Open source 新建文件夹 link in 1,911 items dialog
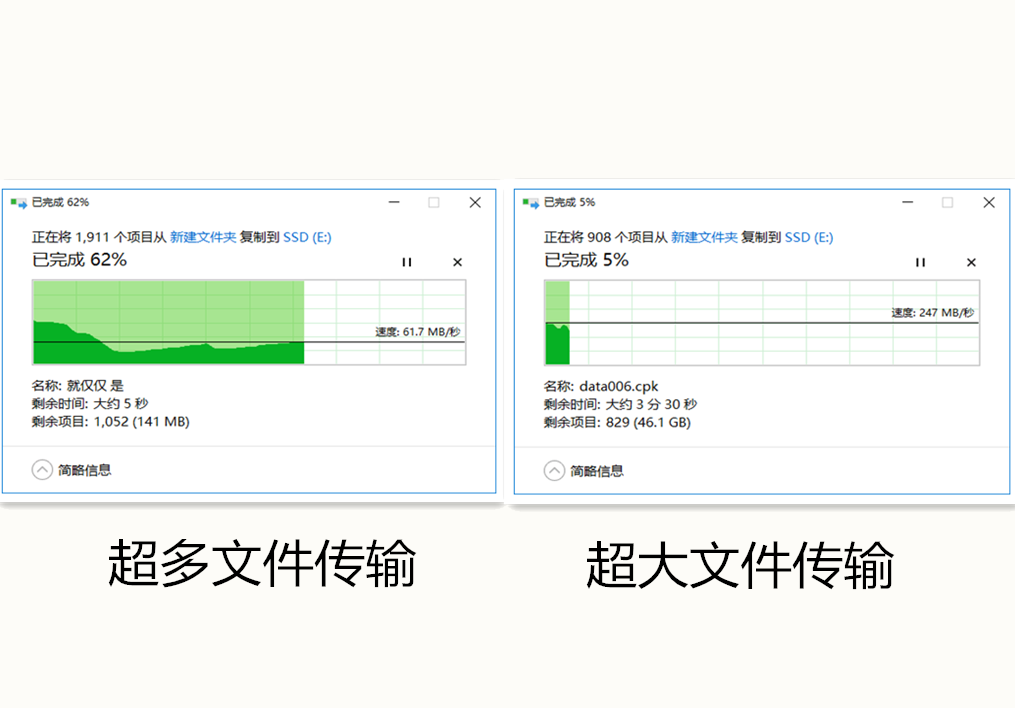The height and width of the screenshot is (708, 1015). (203, 237)
